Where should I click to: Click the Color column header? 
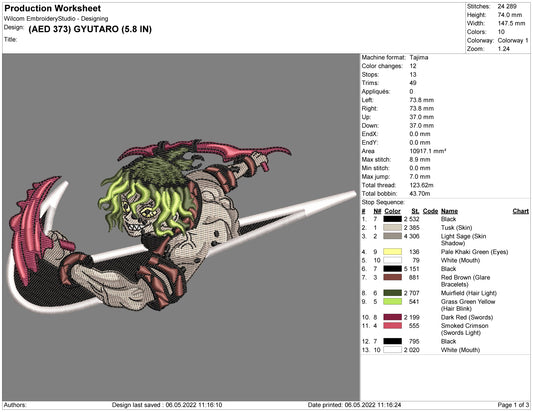[x=392, y=211]
